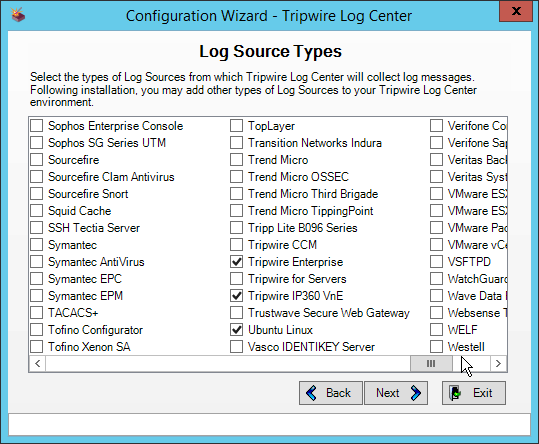Check the Verifone Sa... checkbox
The image size is (539, 444).
437,143
